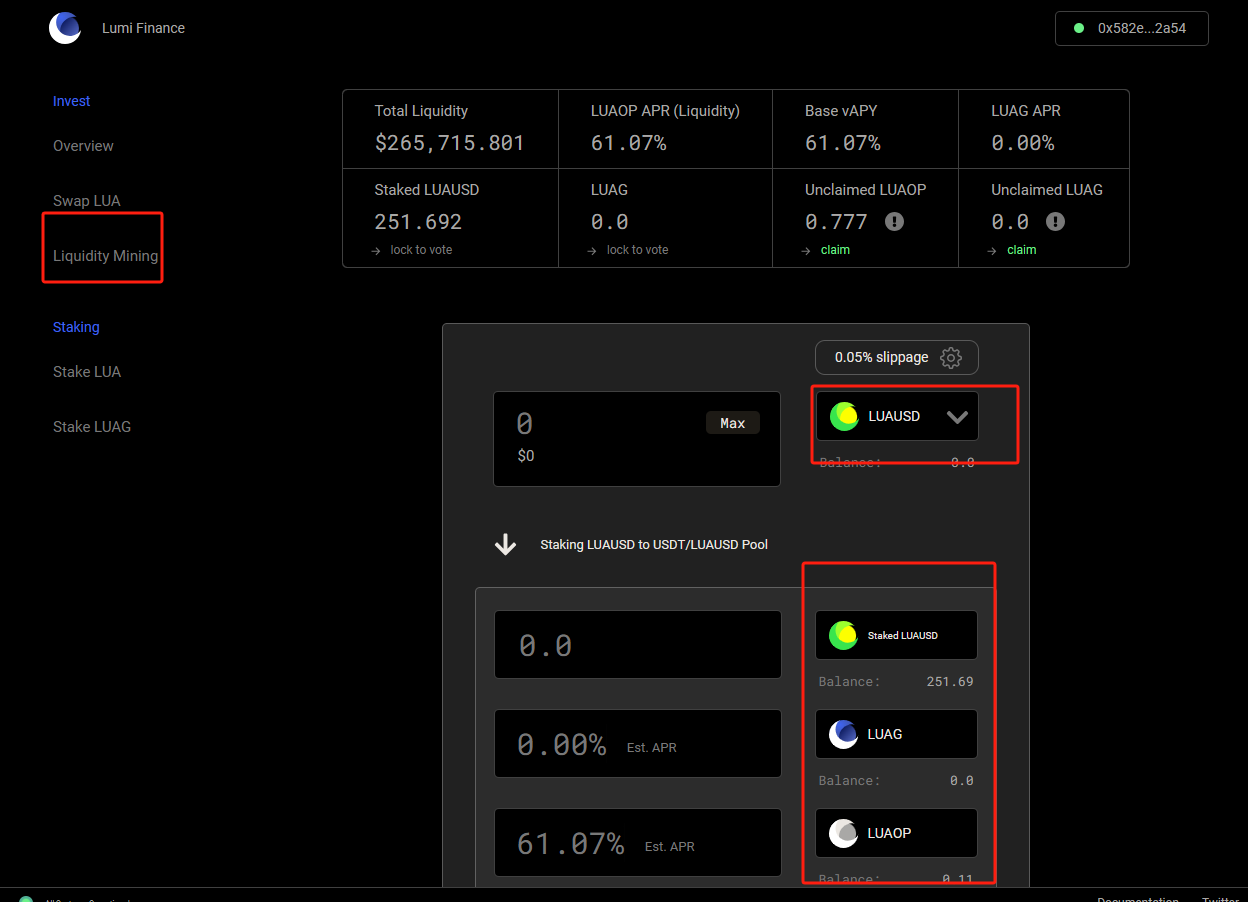Click the Staking section heading

pyautogui.click(x=76, y=327)
